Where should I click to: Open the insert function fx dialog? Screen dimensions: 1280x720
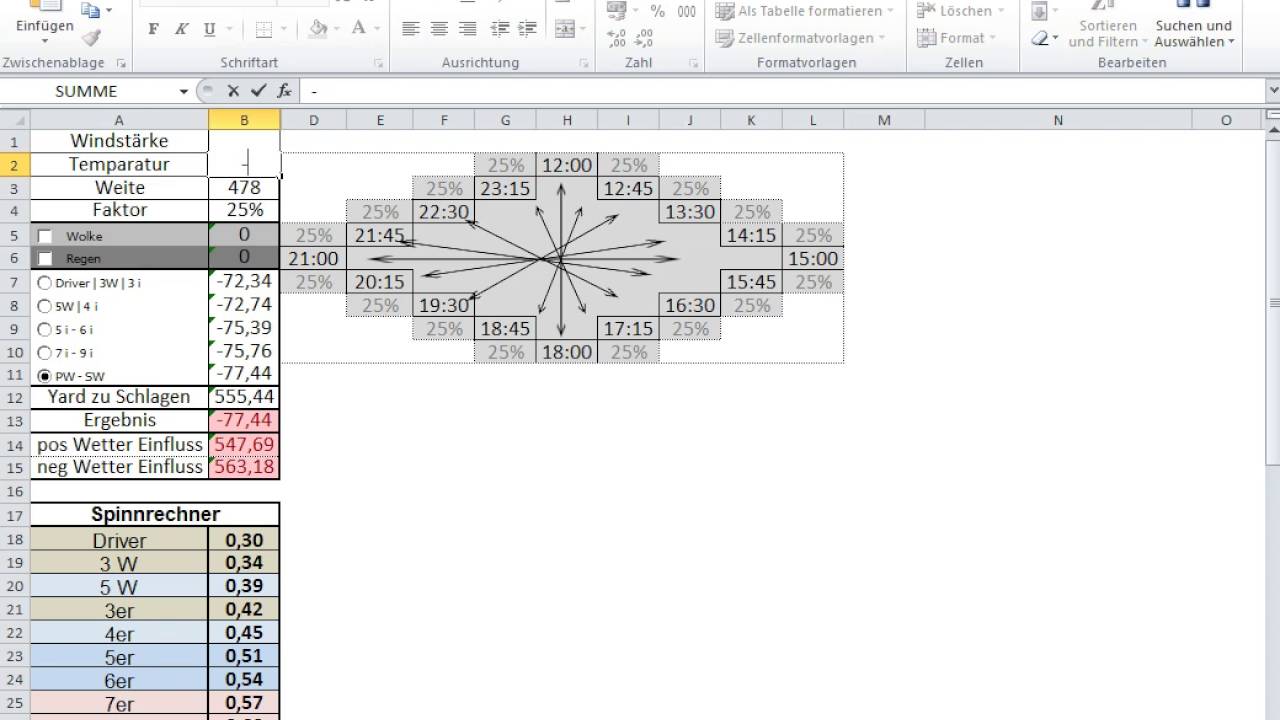(284, 91)
